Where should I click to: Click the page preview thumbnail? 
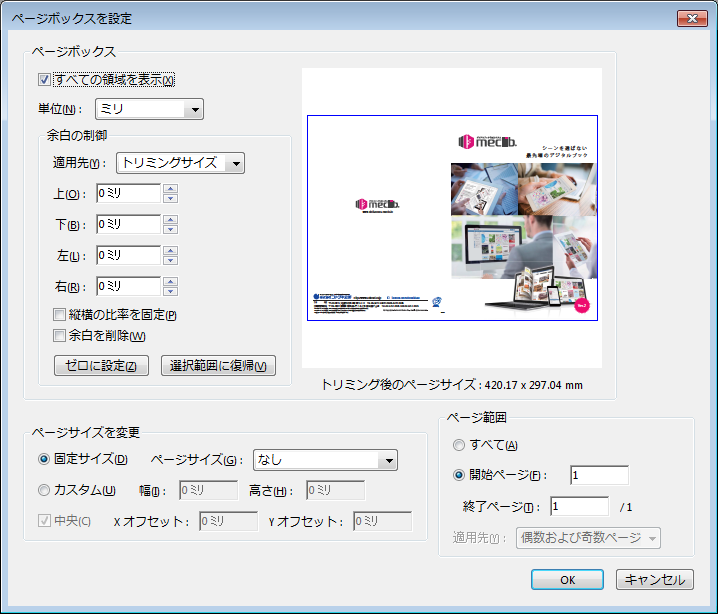pos(452,218)
